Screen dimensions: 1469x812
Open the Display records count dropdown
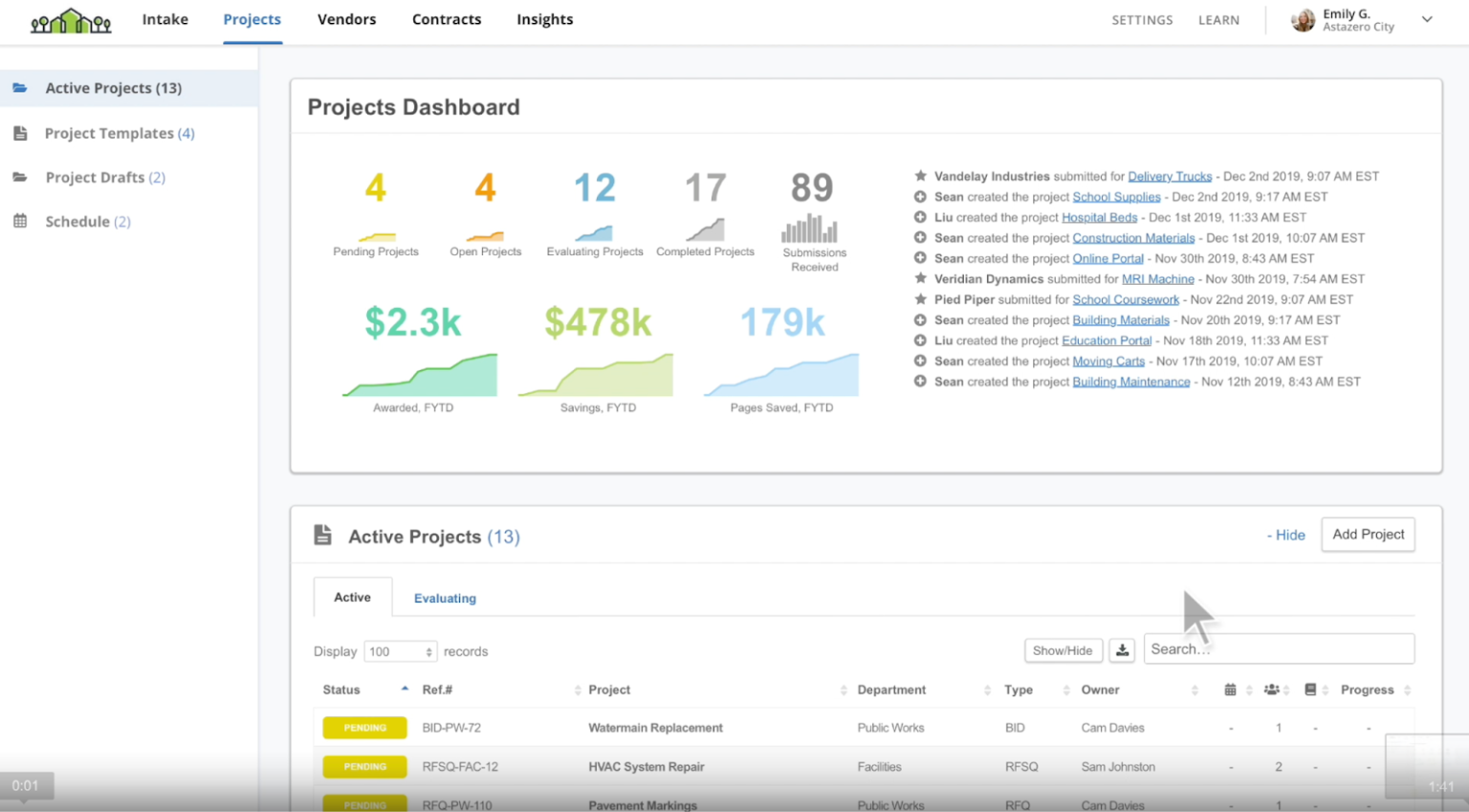pos(400,651)
